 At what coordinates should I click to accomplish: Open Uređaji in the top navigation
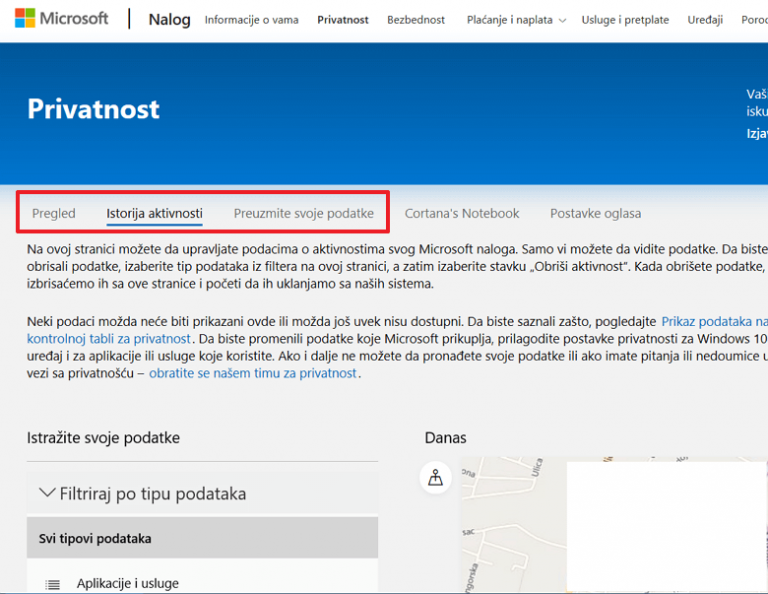pyautogui.click(x=705, y=20)
